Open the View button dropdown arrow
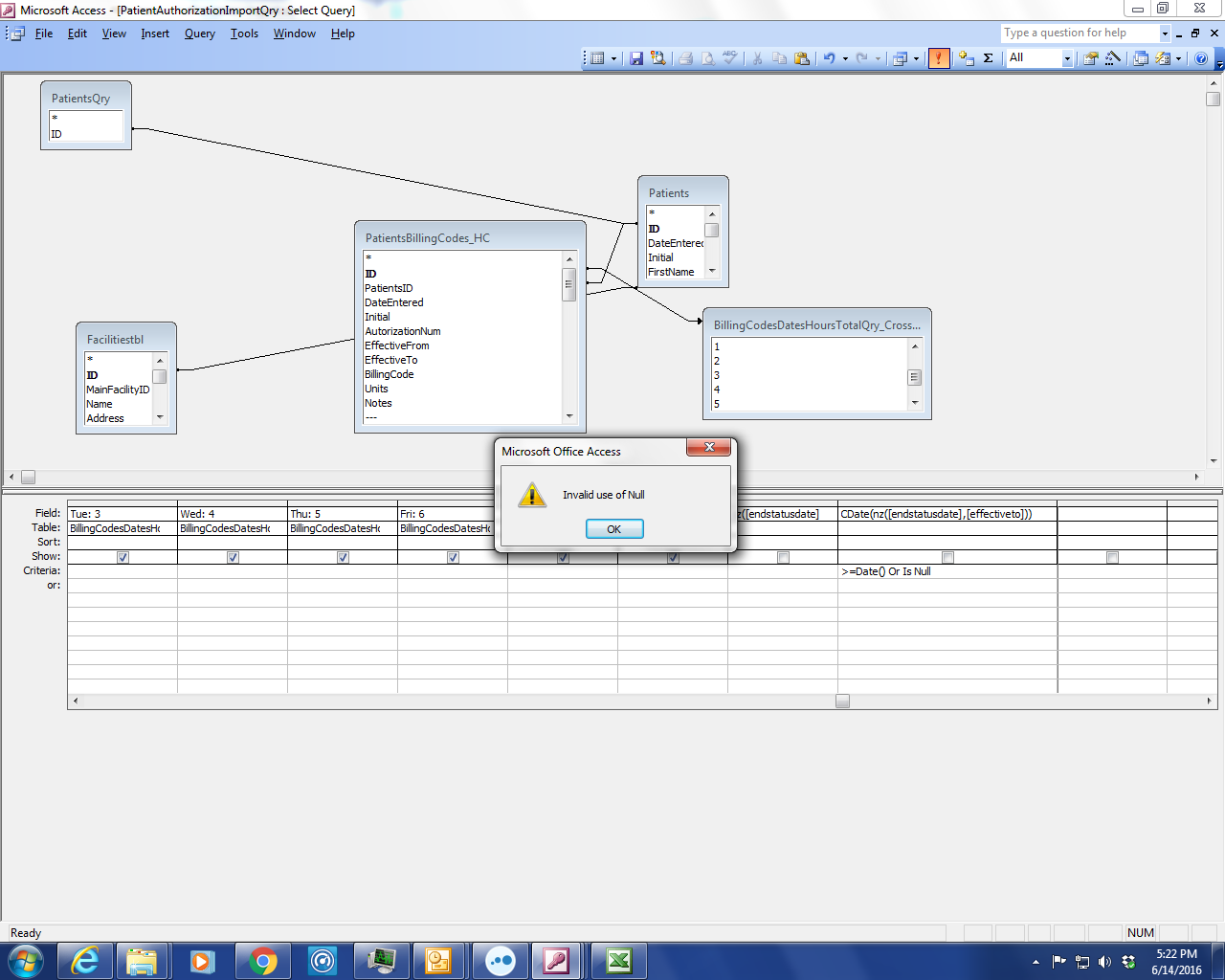Image resolution: width=1225 pixels, height=980 pixels. click(x=614, y=58)
